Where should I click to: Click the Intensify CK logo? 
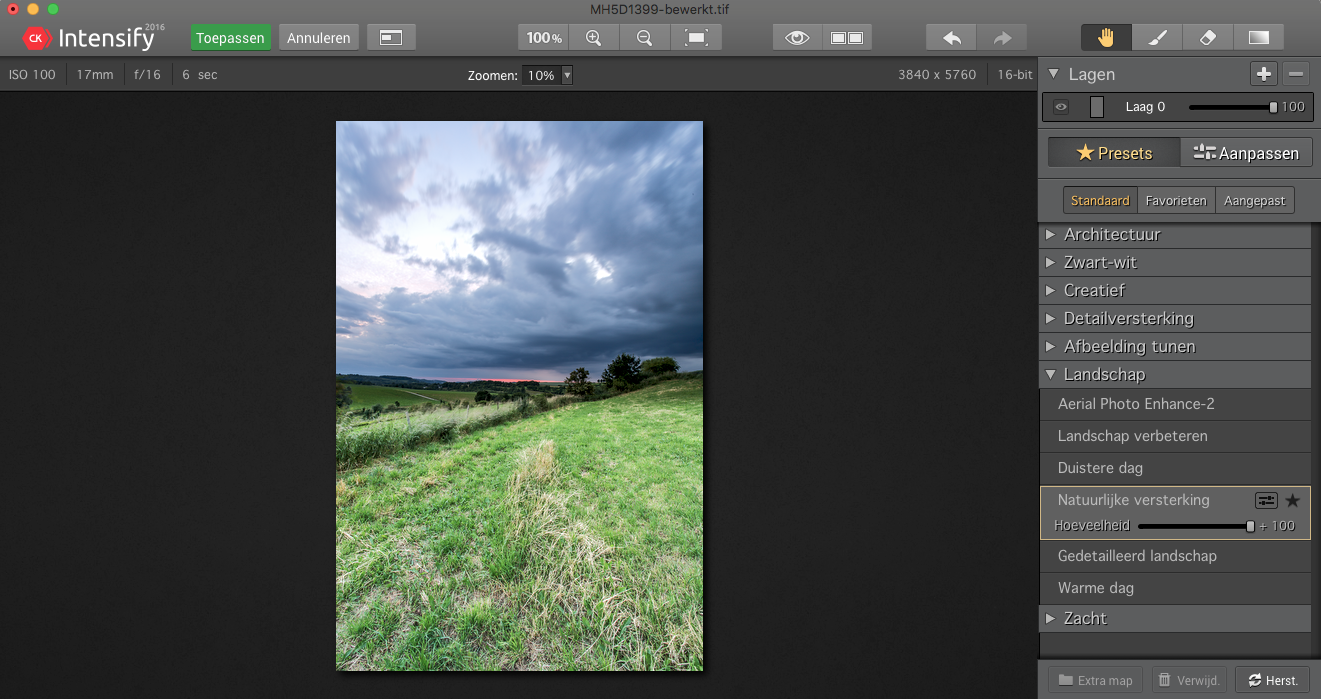coord(92,38)
